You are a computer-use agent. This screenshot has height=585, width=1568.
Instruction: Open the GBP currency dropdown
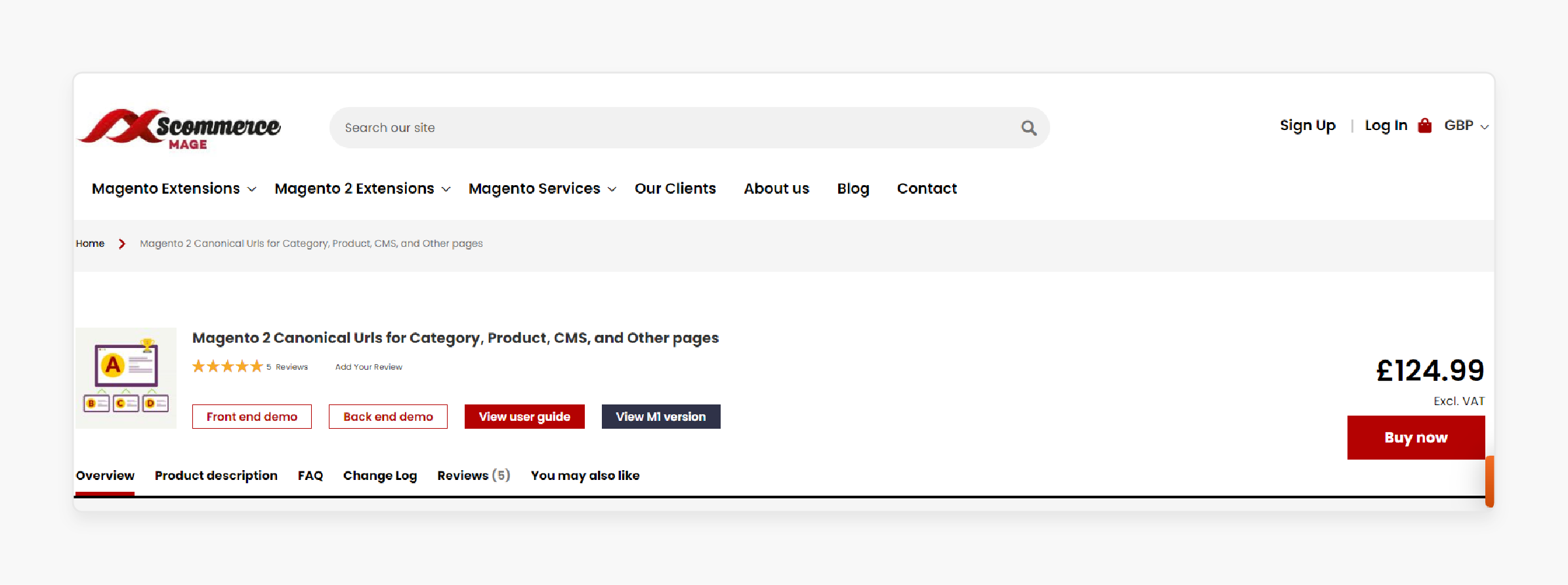1466,125
